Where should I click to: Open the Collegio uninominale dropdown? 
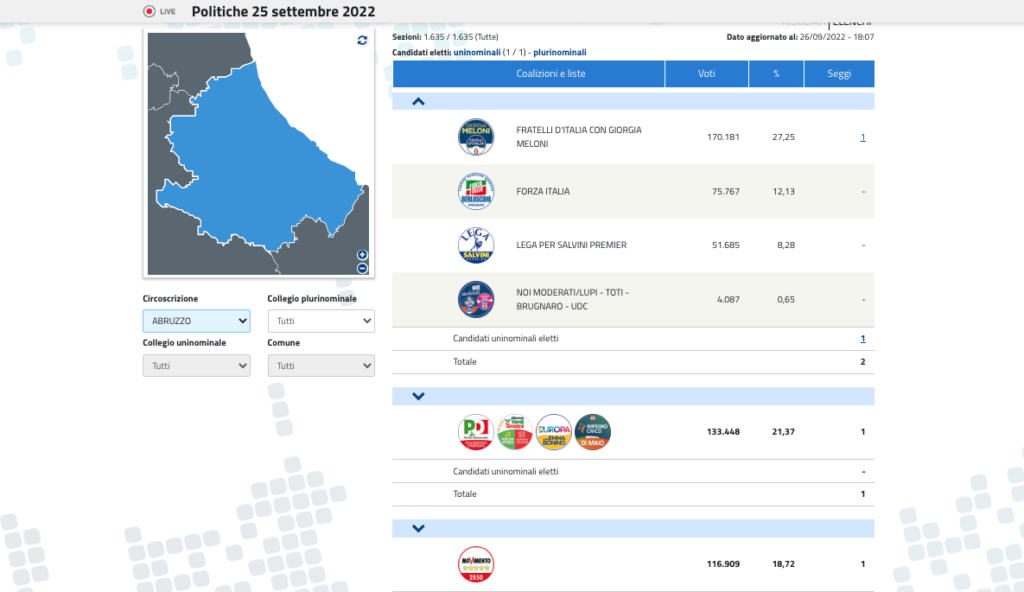(x=197, y=365)
